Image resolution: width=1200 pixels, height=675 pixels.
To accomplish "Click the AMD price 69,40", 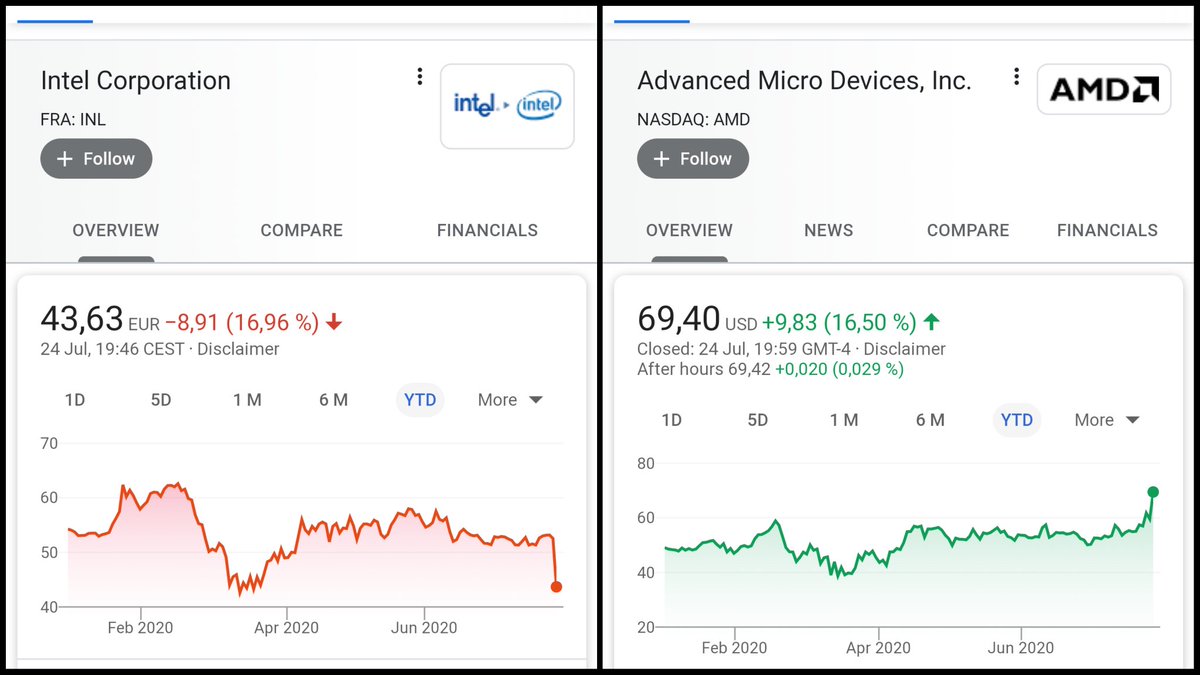I will coord(679,320).
